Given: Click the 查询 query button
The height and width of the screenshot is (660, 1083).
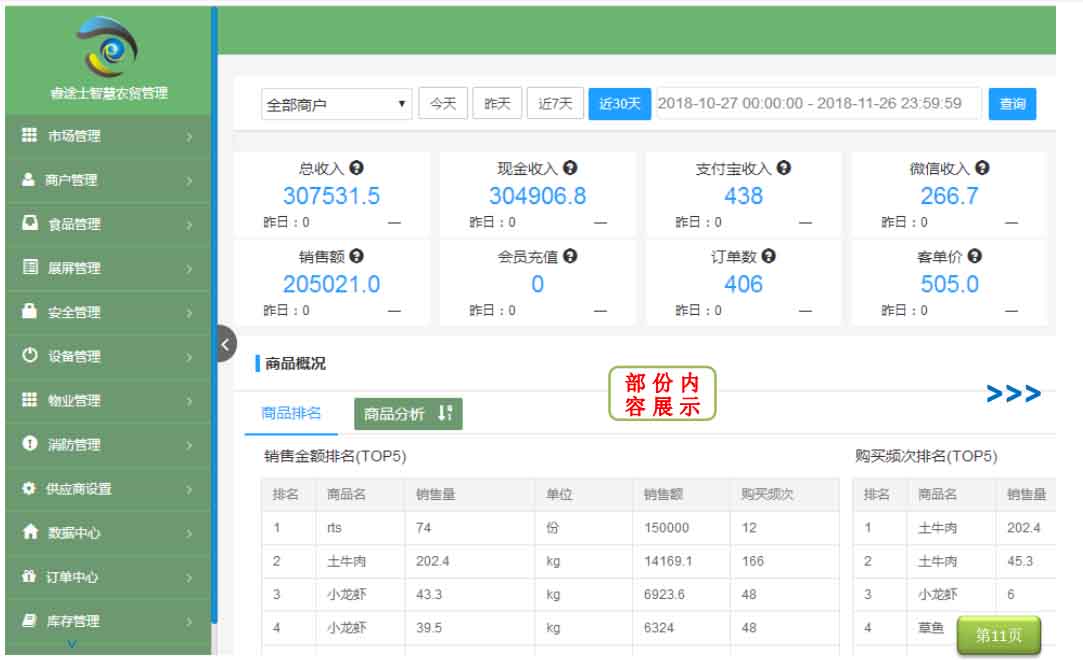Looking at the screenshot, I should (x=1012, y=103).
